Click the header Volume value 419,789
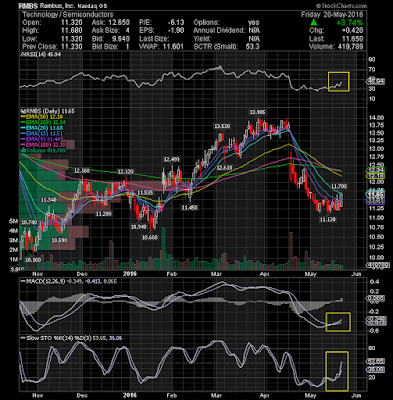 350,46
